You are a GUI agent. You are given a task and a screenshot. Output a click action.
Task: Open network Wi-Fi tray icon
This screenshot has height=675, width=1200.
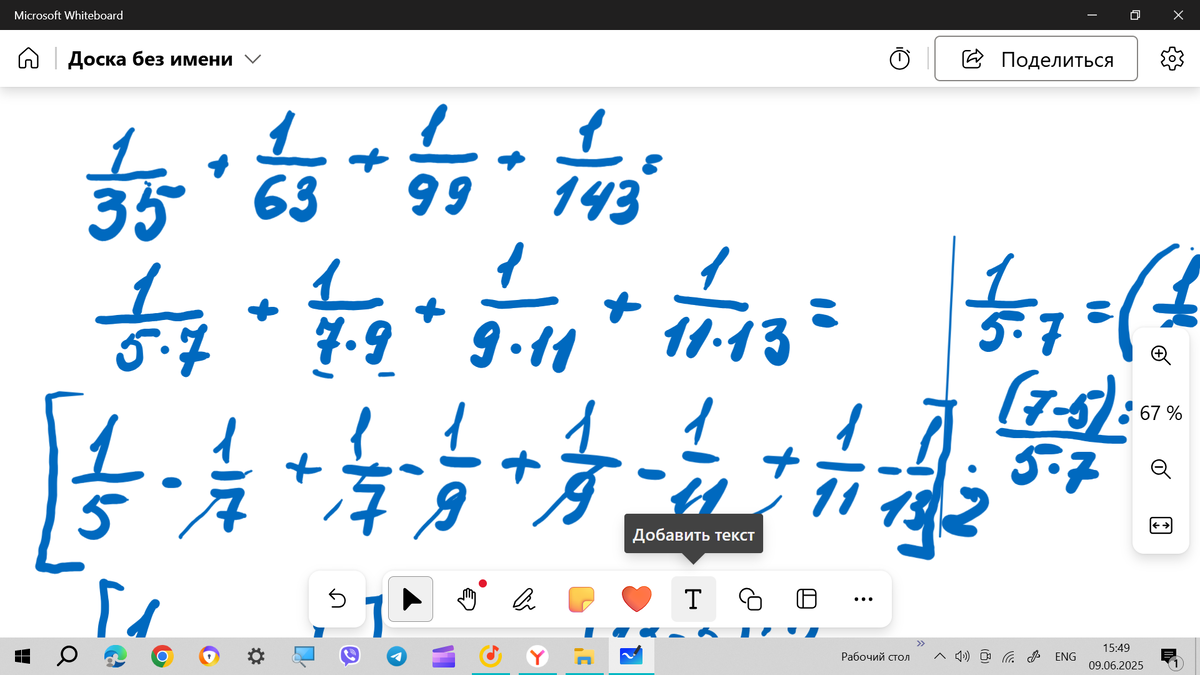(x=1009, y=656)
